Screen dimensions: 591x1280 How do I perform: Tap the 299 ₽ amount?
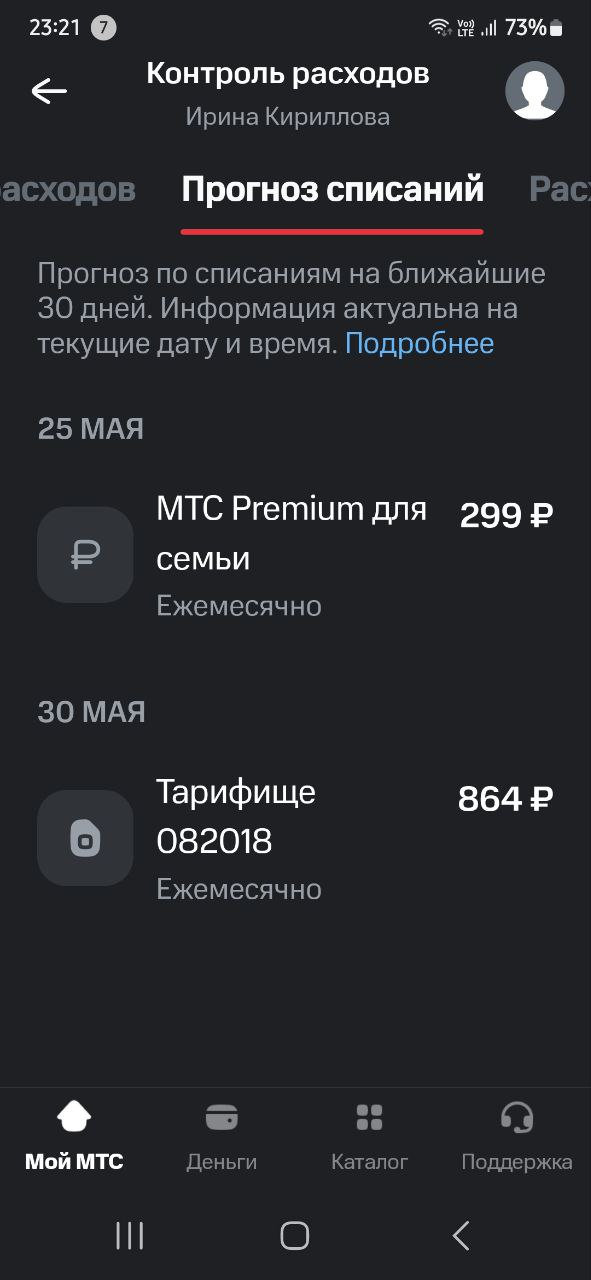pos(507,516)
